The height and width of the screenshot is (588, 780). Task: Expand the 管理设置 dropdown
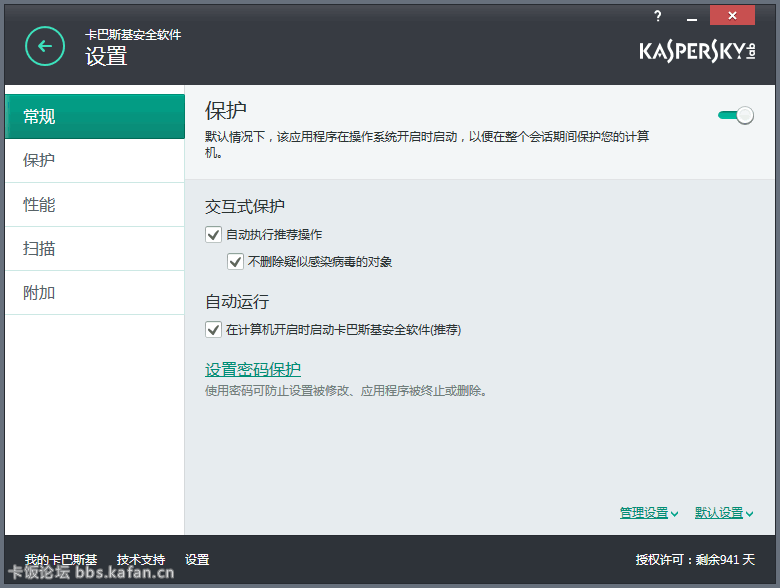(649, 513)
